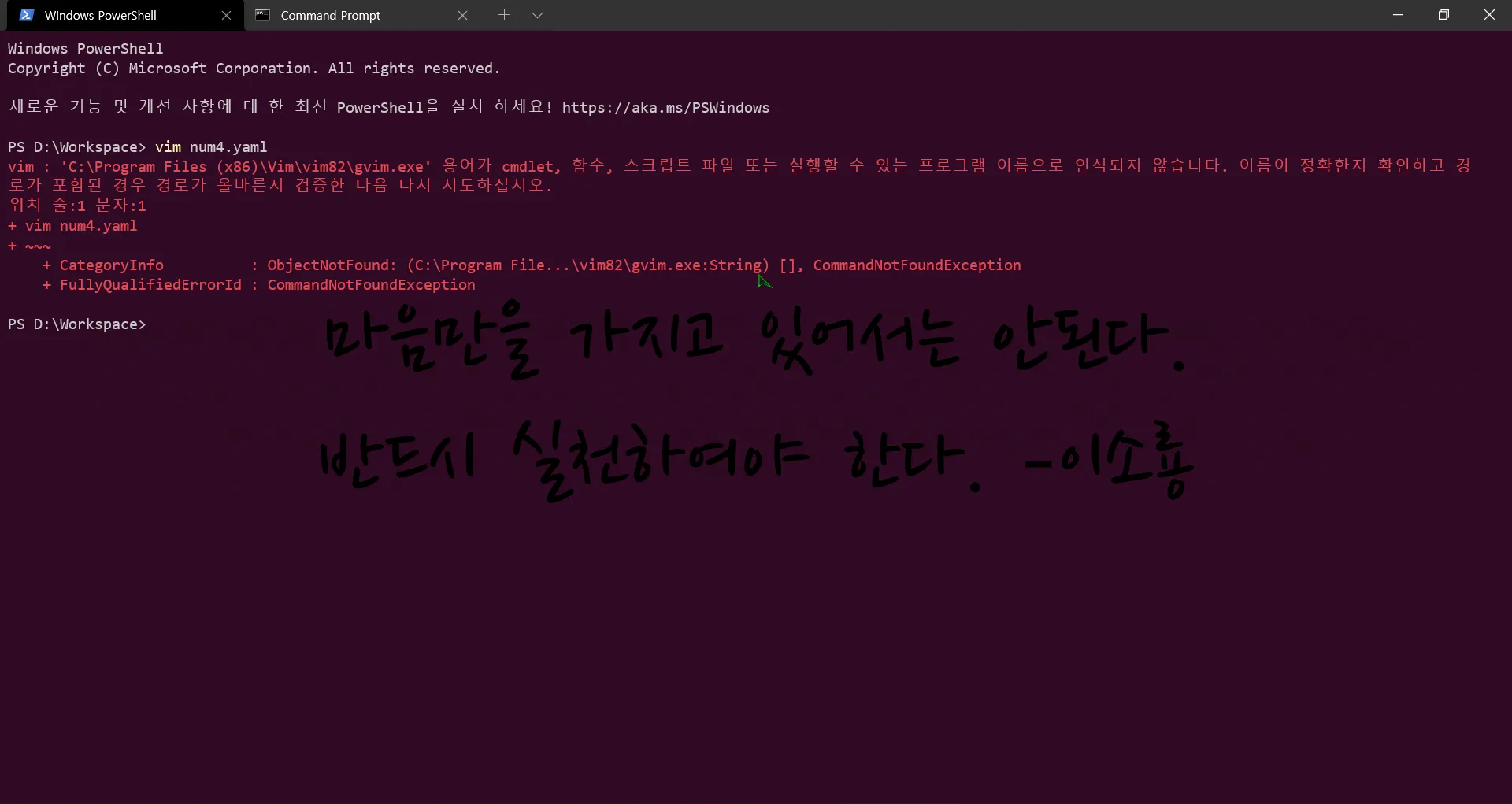
Task: Minimize the terminal window
Action: 1398,15
